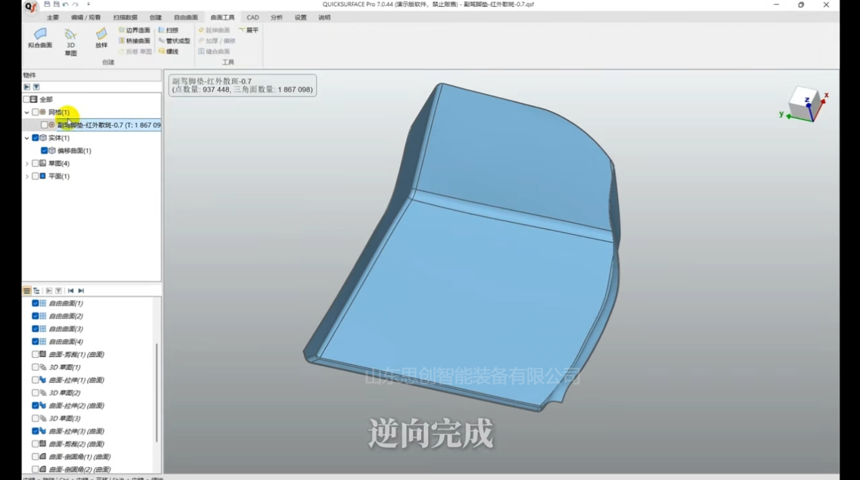Click the history list vertical scrollbar
860x480 pixels.
coord(157,392)
